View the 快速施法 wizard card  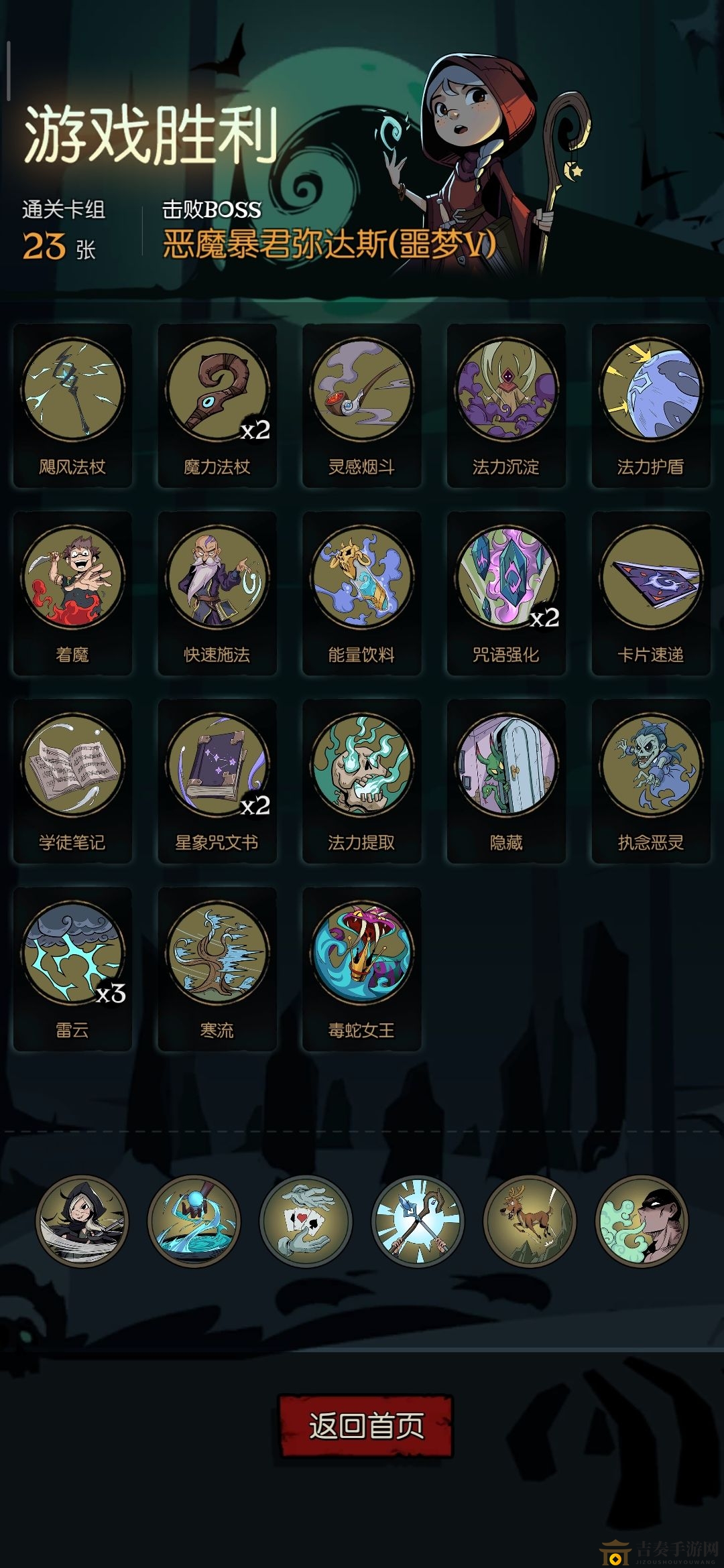coord(217,593)
